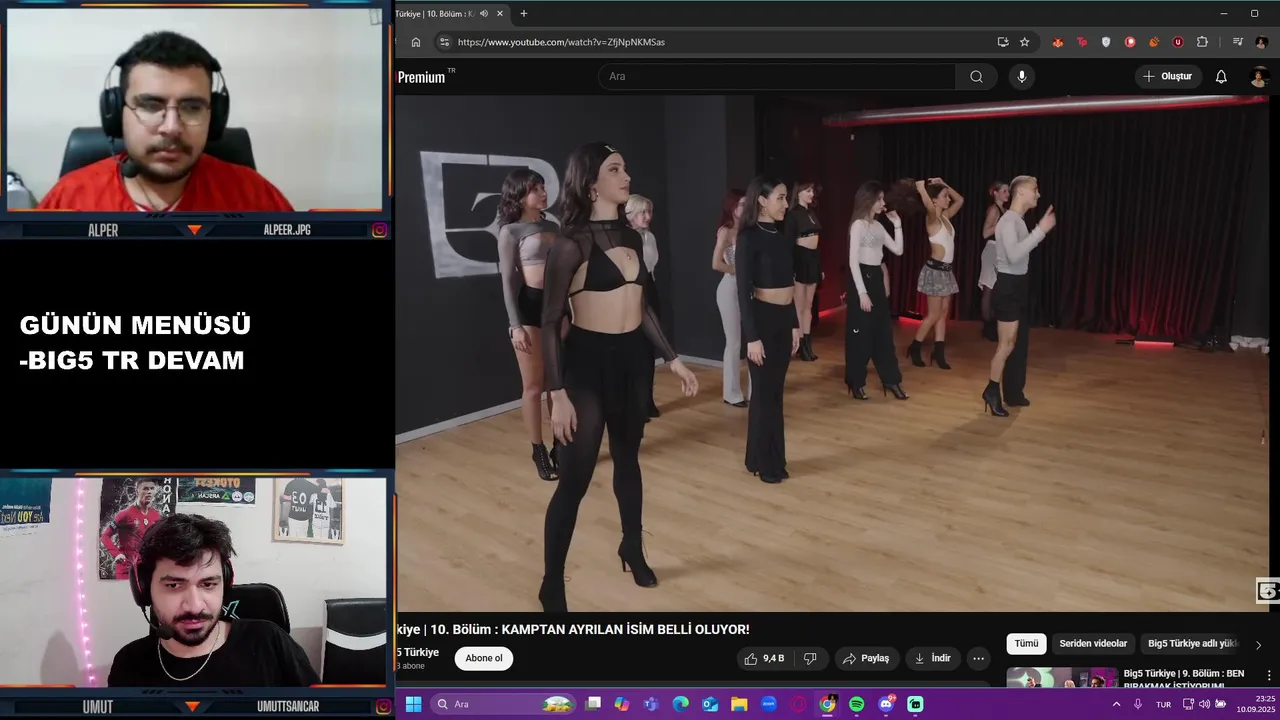Viewport: 1280px width, 720px height.
Task: Open the clock showing 23:25
Action: coord(1258,704)
